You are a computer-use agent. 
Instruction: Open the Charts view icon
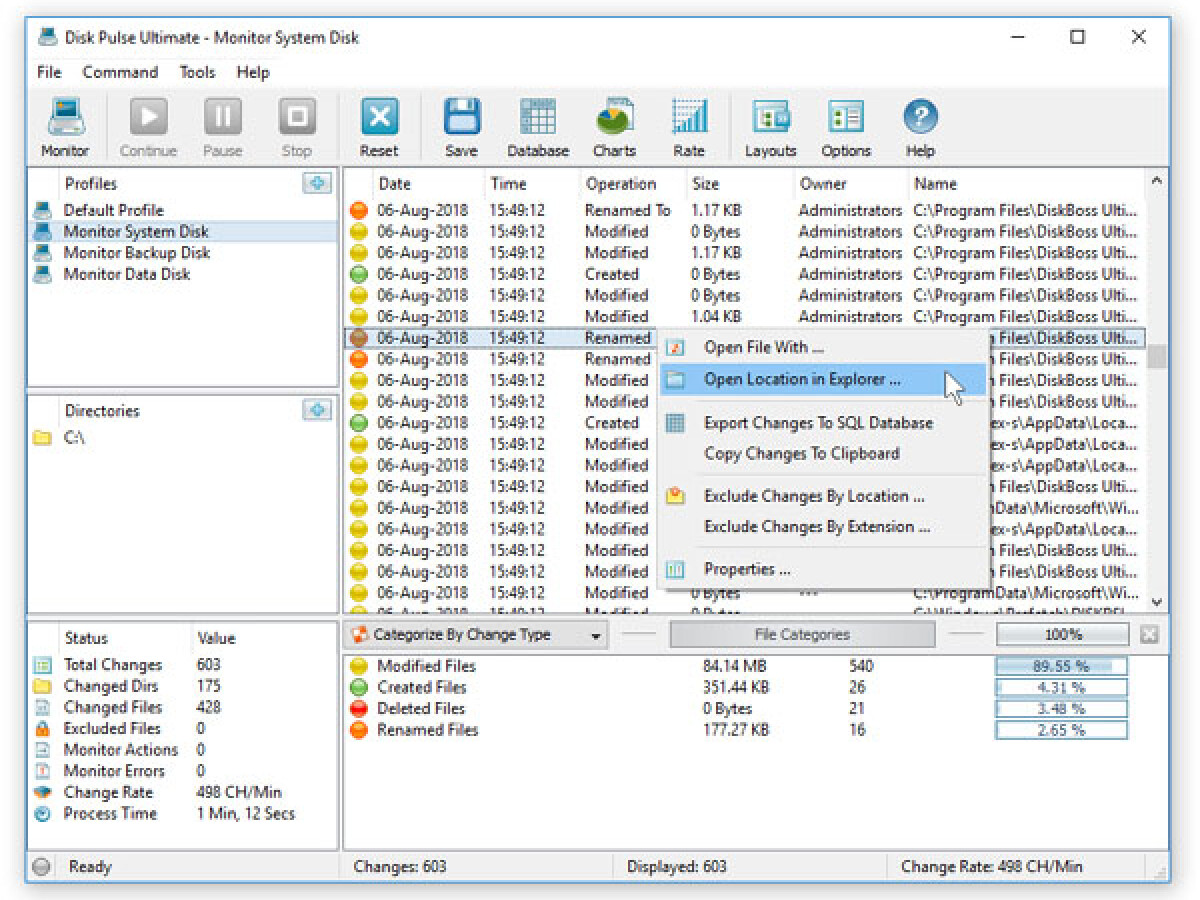[x=613, y=125]
